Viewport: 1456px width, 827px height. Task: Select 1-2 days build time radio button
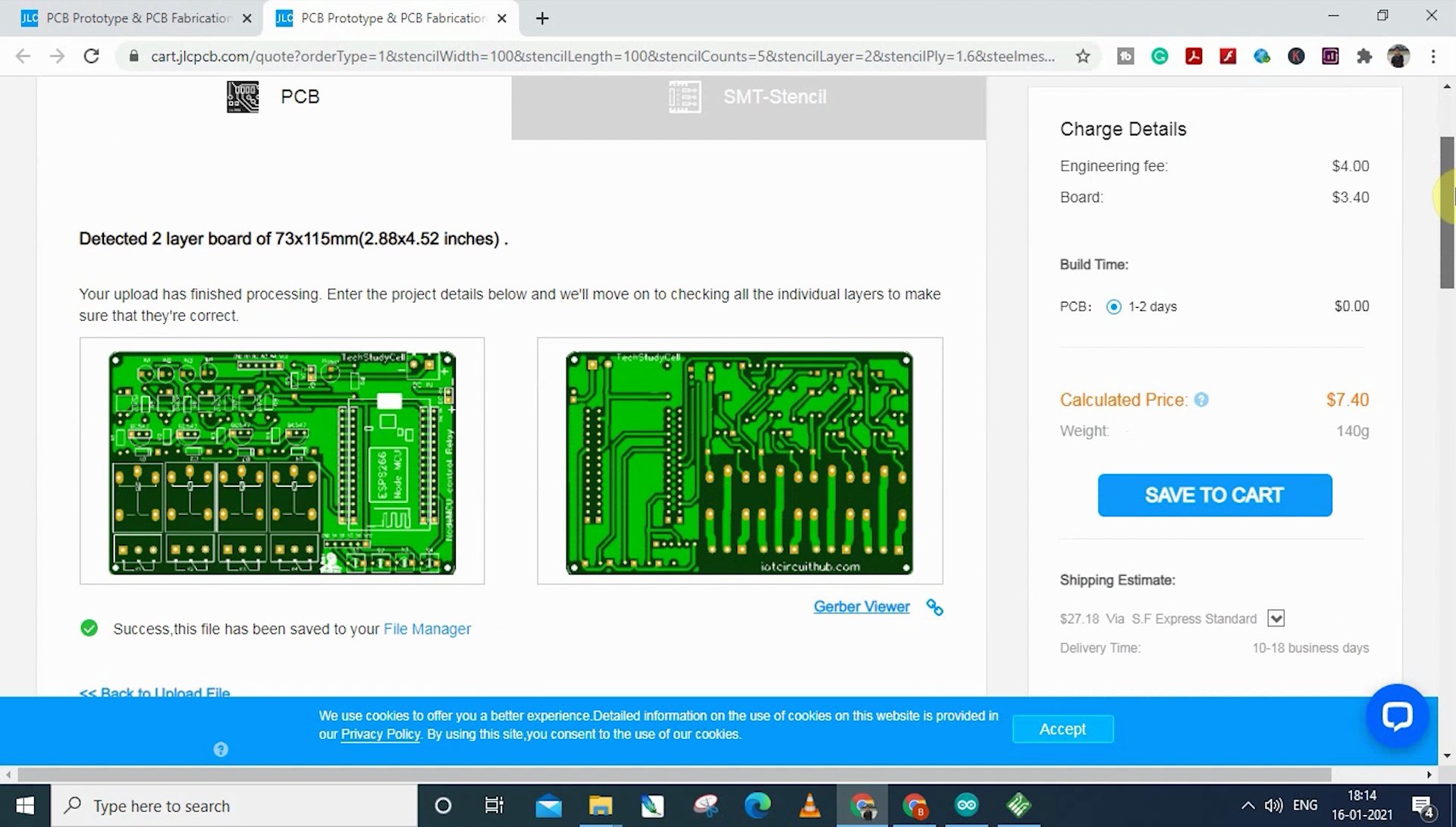pos(1112,306)
